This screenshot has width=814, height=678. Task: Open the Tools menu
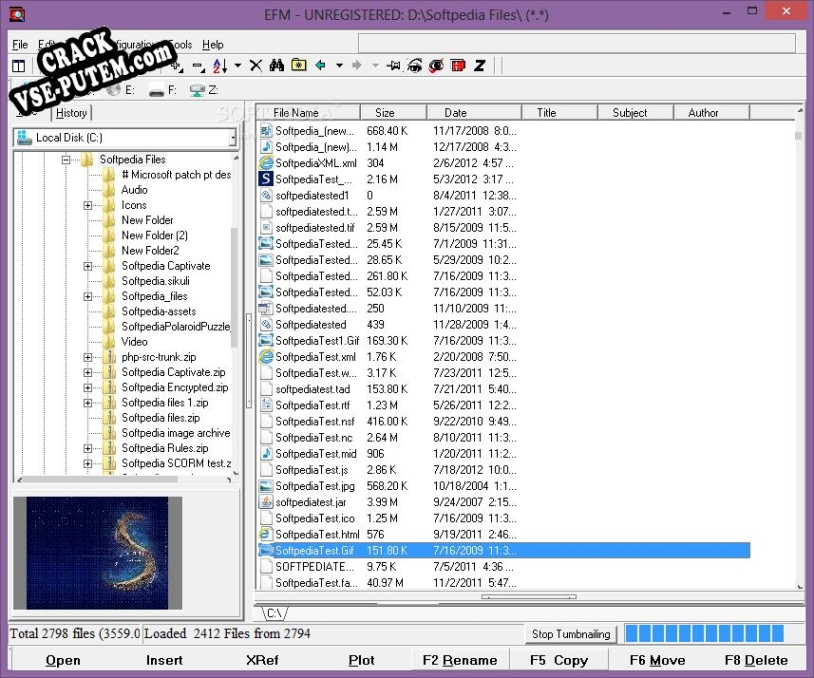click(x=180, y=44)
